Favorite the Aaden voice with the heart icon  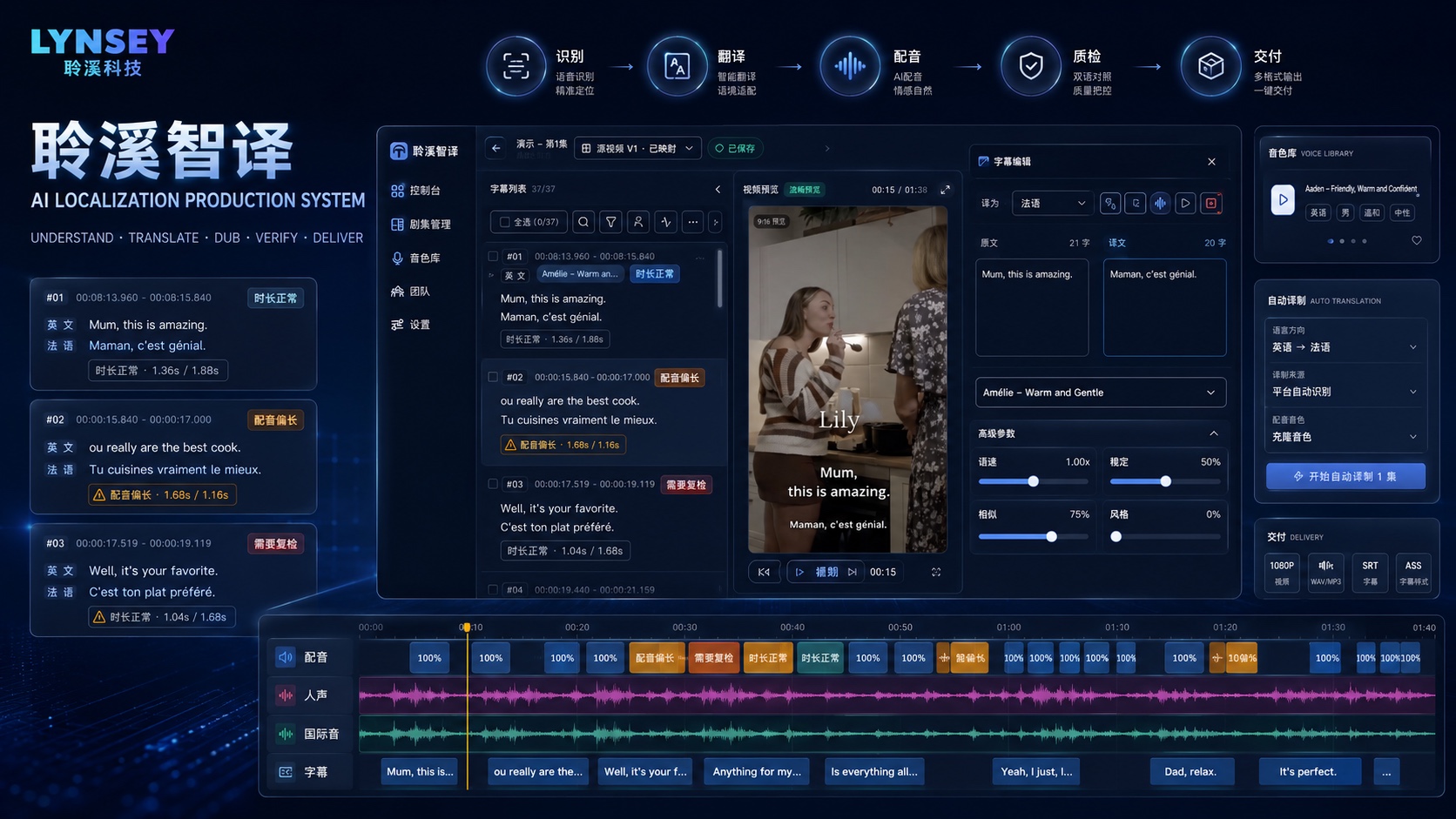[x=1417, y=240]
